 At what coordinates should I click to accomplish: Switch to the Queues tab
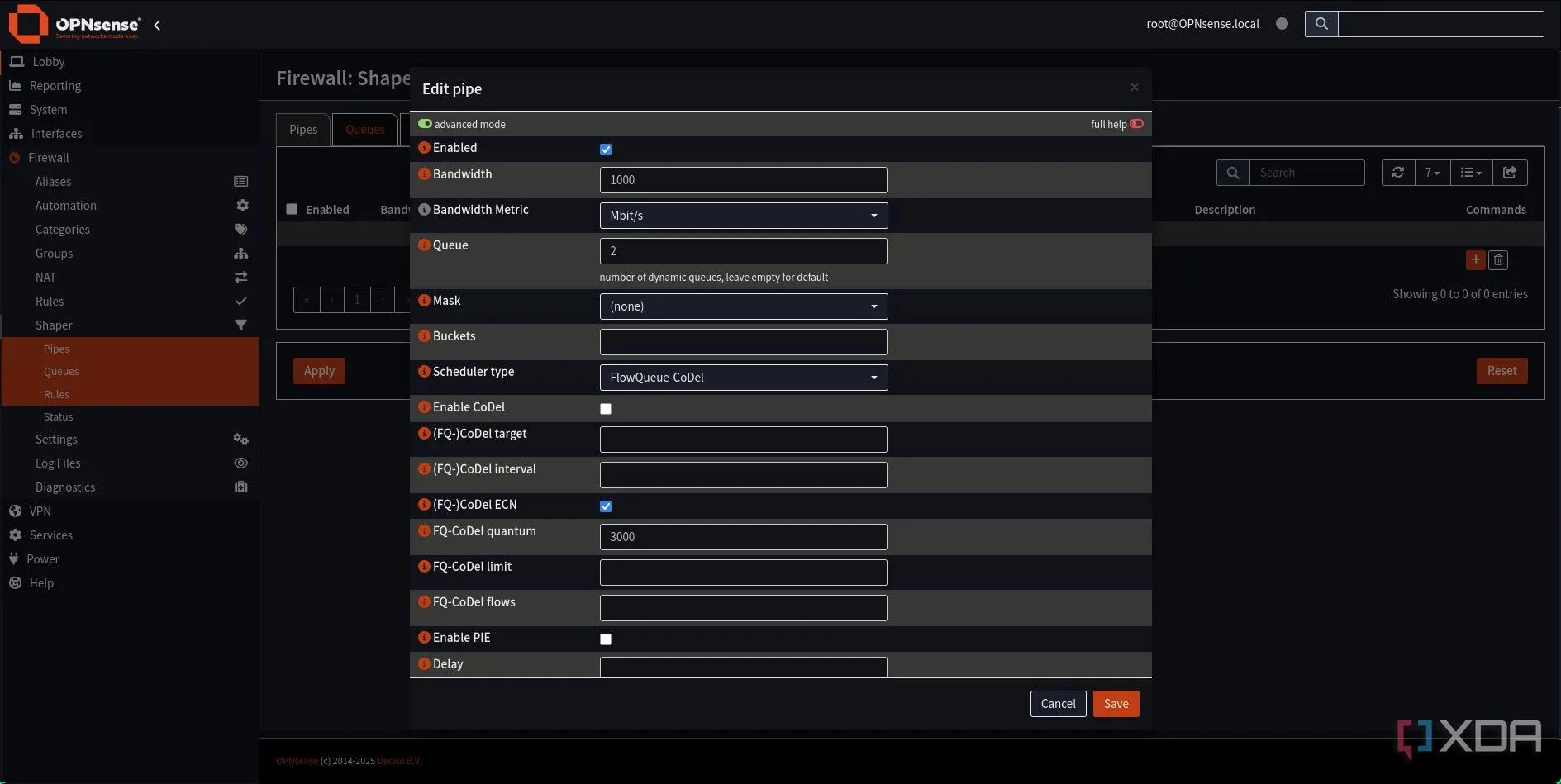point(365,130)
